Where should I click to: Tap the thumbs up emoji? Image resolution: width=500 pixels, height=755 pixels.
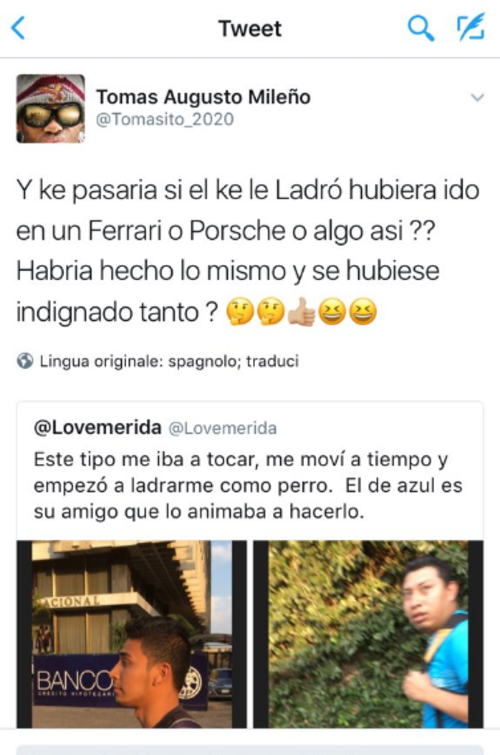click(x=302, y=312)
